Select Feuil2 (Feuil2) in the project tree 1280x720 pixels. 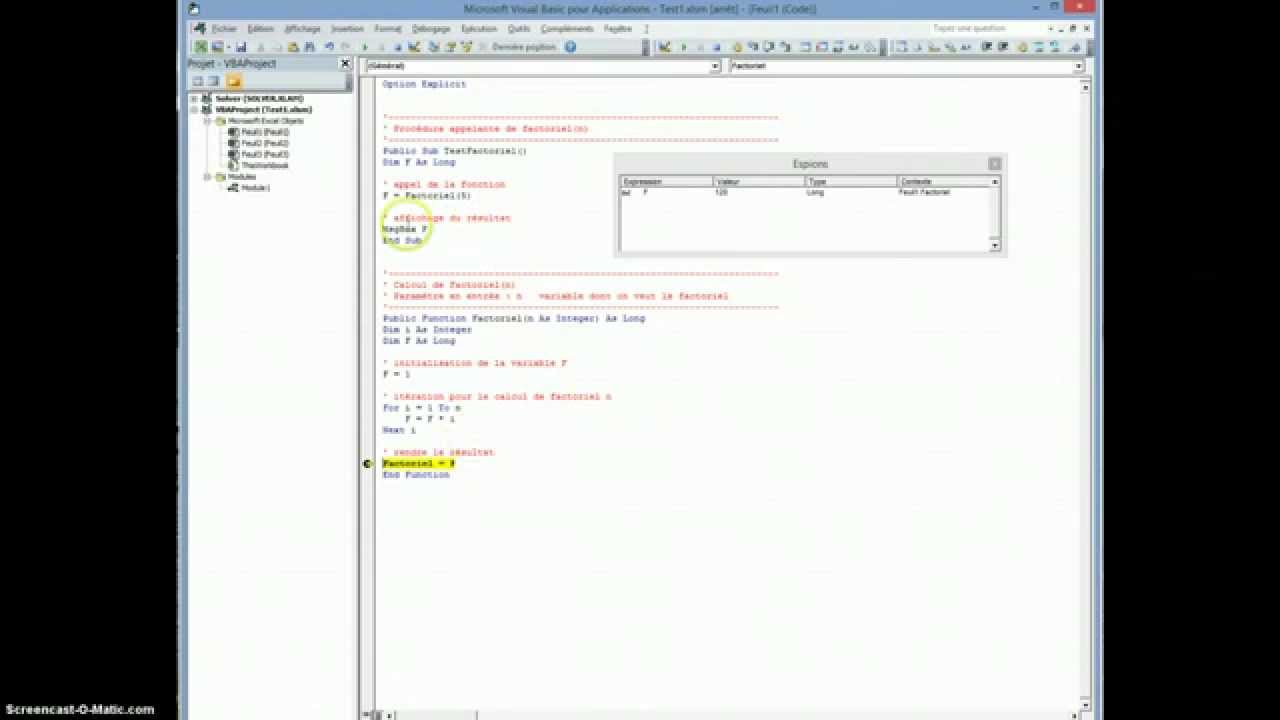[x=265, y=143]
